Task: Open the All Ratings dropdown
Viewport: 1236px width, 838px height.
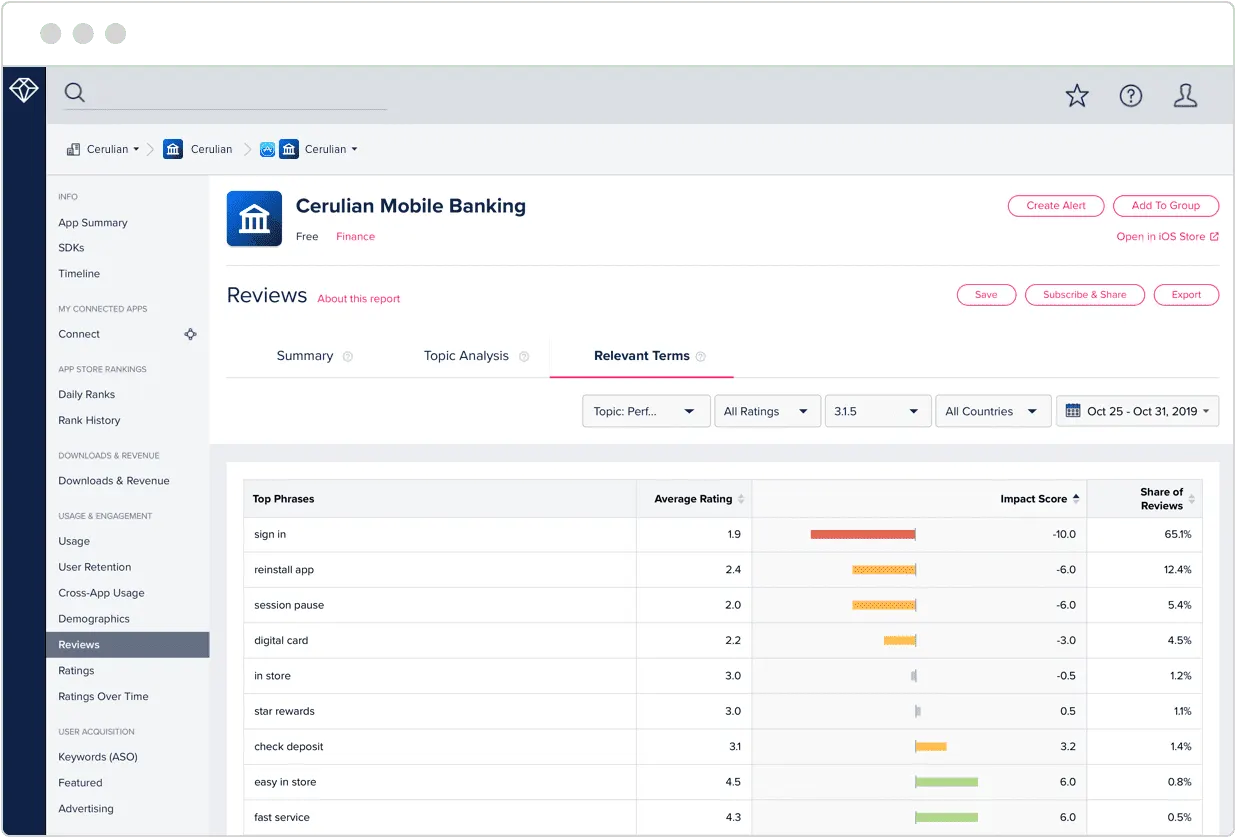Action: click(767, 411)
